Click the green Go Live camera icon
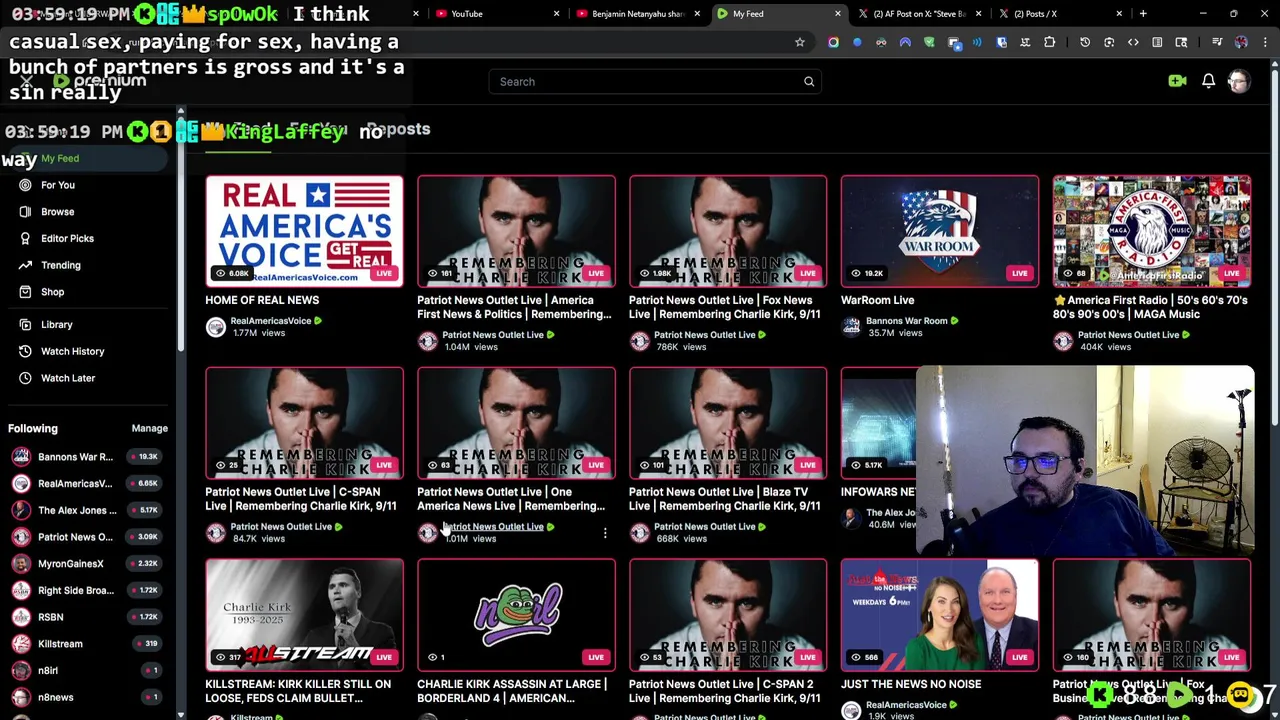This screenshot has height=720, width=1280. click(1177, 81)
